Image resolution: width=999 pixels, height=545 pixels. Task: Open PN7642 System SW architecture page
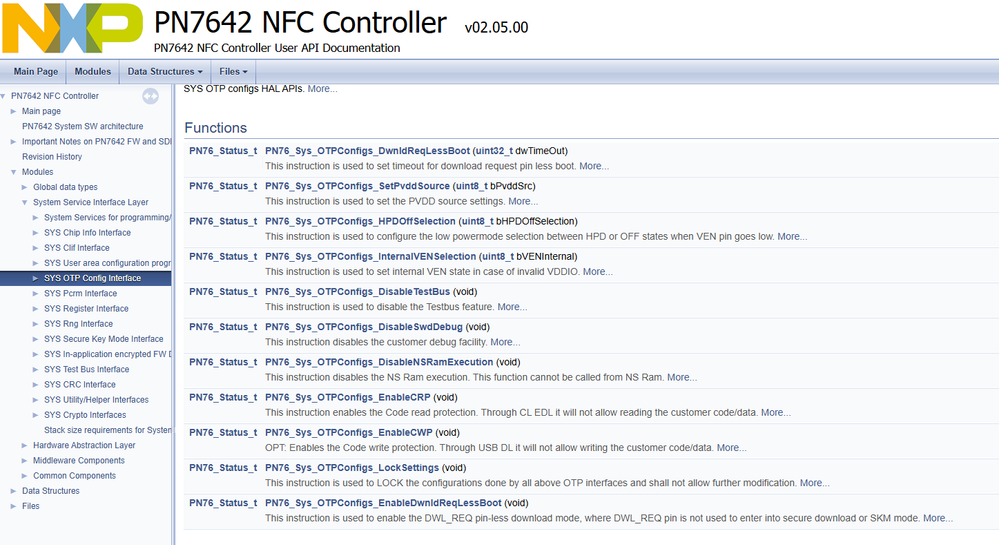[x=82, y=126]
